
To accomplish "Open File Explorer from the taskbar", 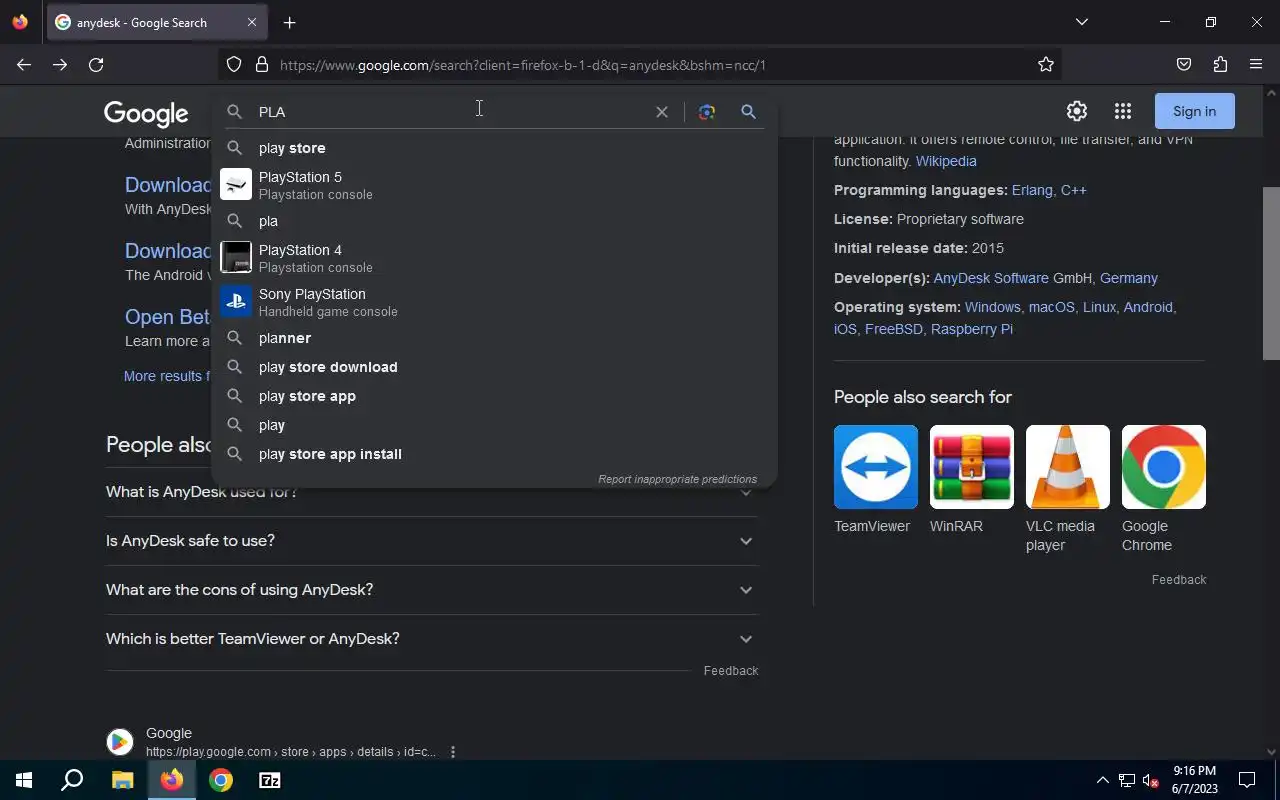I will [x=122, y=780].
